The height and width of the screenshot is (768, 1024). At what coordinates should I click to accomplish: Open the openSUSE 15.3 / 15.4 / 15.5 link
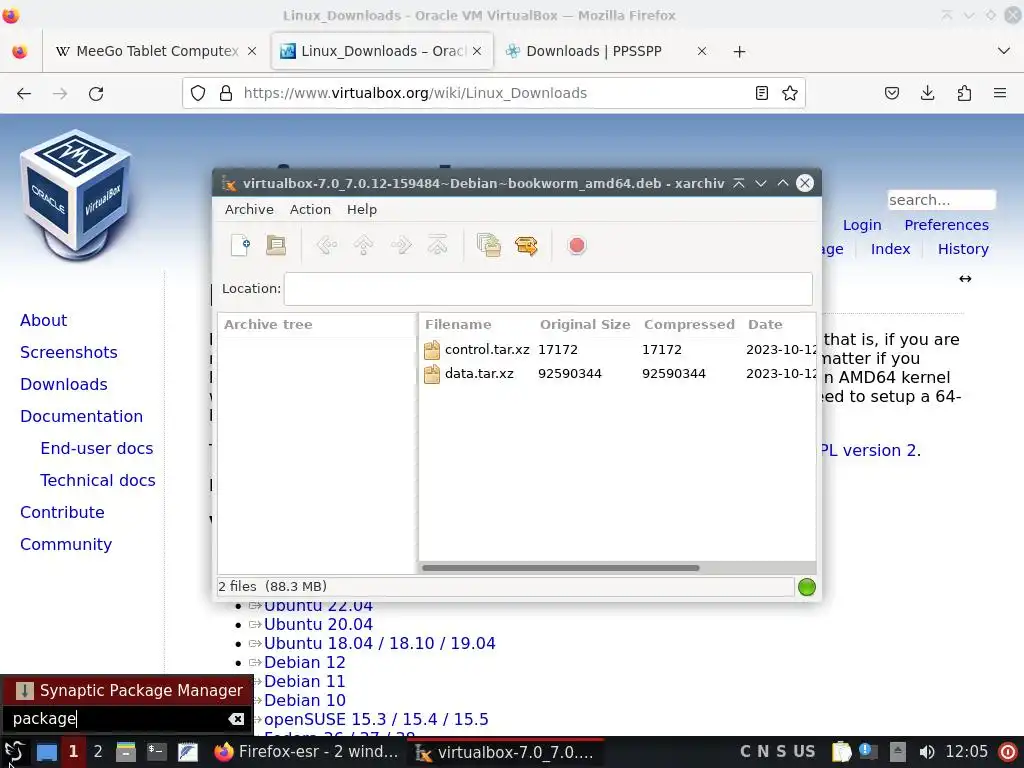[376, 719]
